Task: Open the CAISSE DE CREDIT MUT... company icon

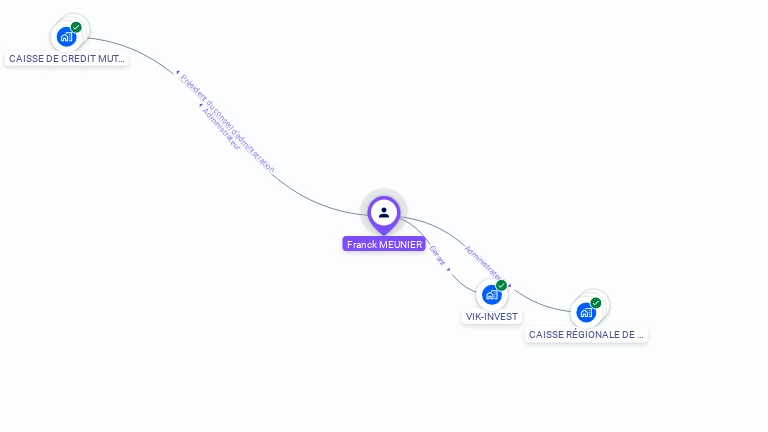Action: tap(66, 37)
